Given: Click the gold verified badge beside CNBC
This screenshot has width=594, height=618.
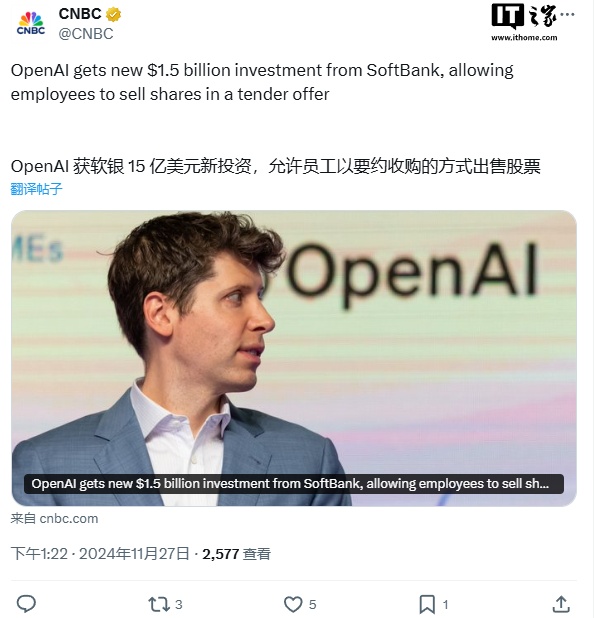Looking at the screenshot, I should (114, 15).
